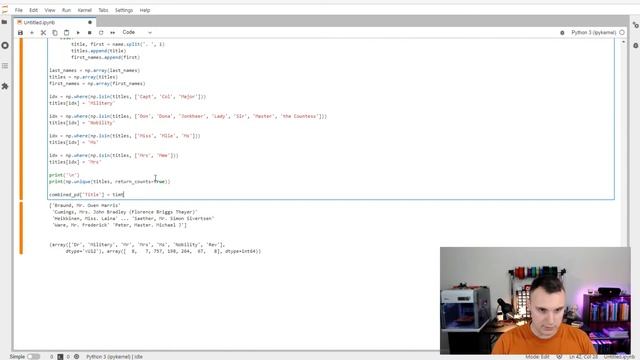This screenshot has width=640, height=360.
Task: Click the kernel gear icon in status bar
Action: (76, 357)
